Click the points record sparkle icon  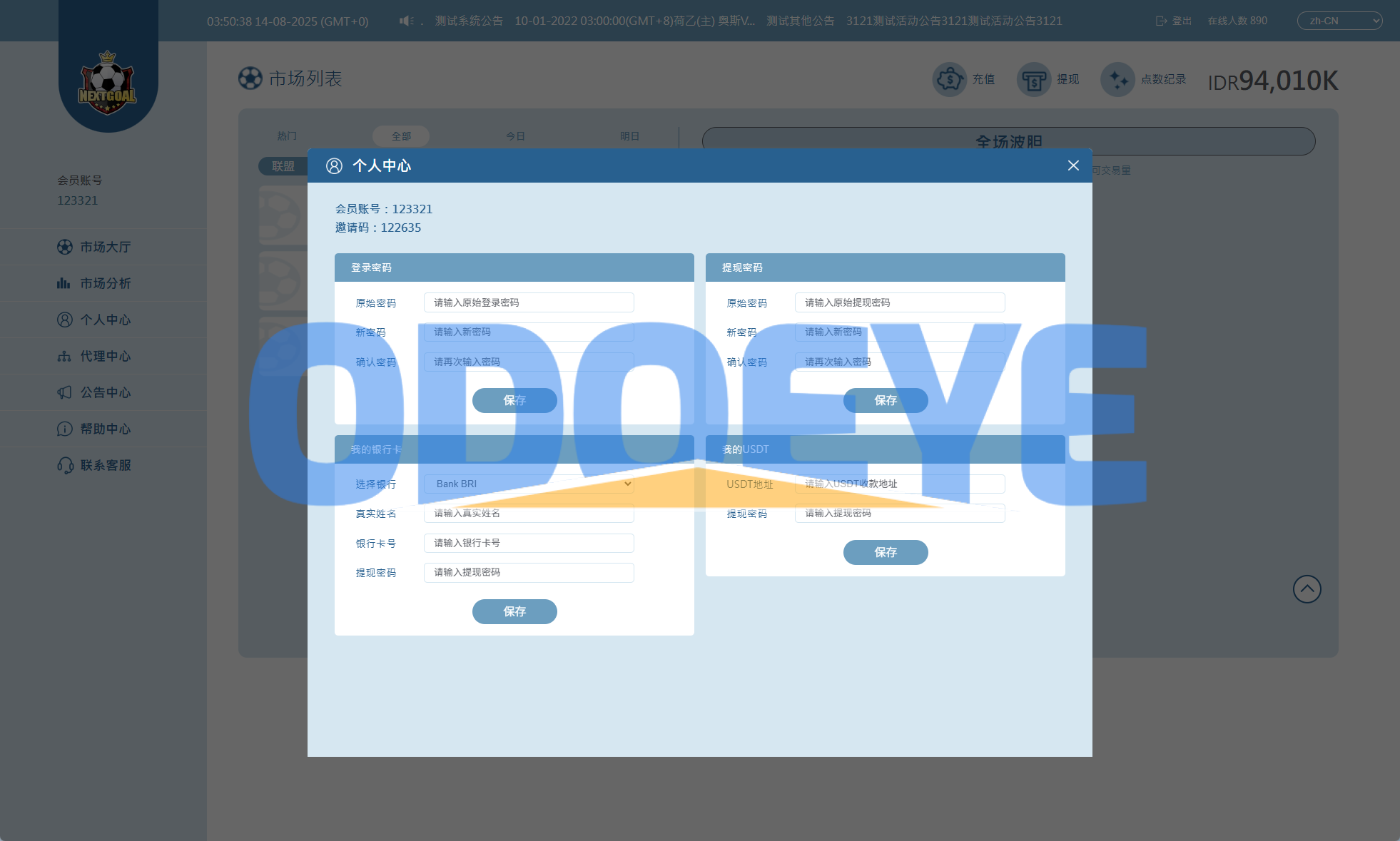(x=1117, y=79)
